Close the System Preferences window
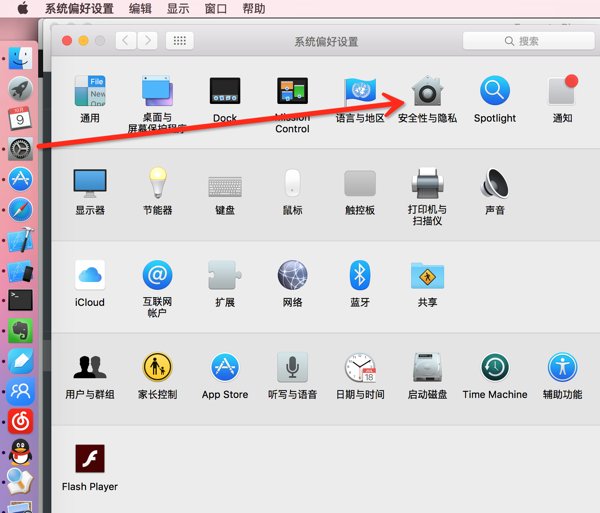This screenshot has height=513, width=600. (x=67, y=41)
